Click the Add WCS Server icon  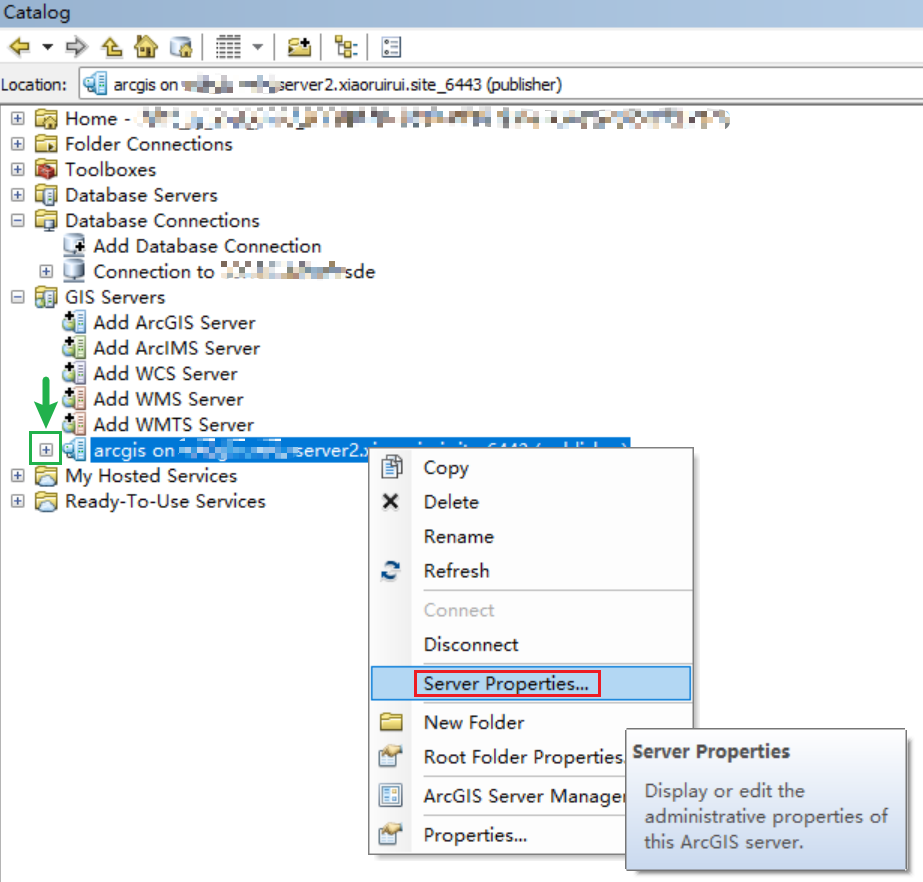click(74, 373)
